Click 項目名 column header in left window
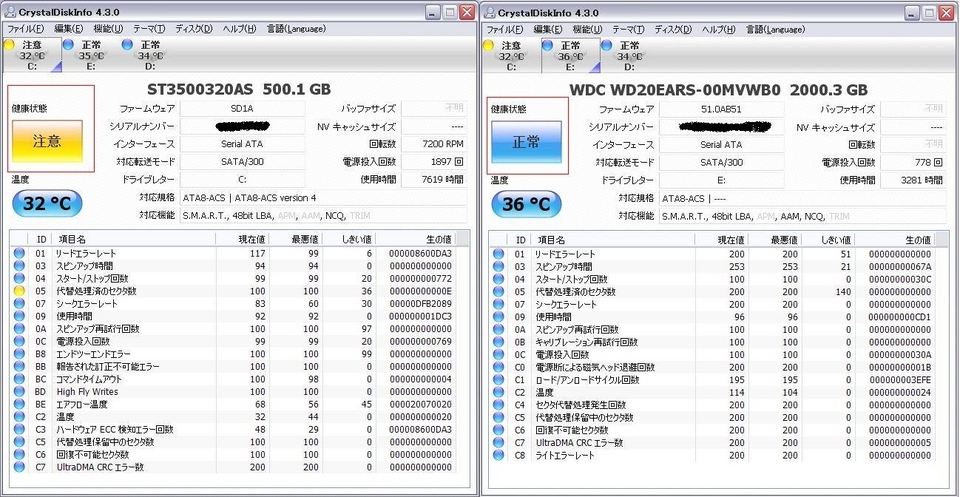The height and width of the screenshot is (497, 960). pos(135,239)
